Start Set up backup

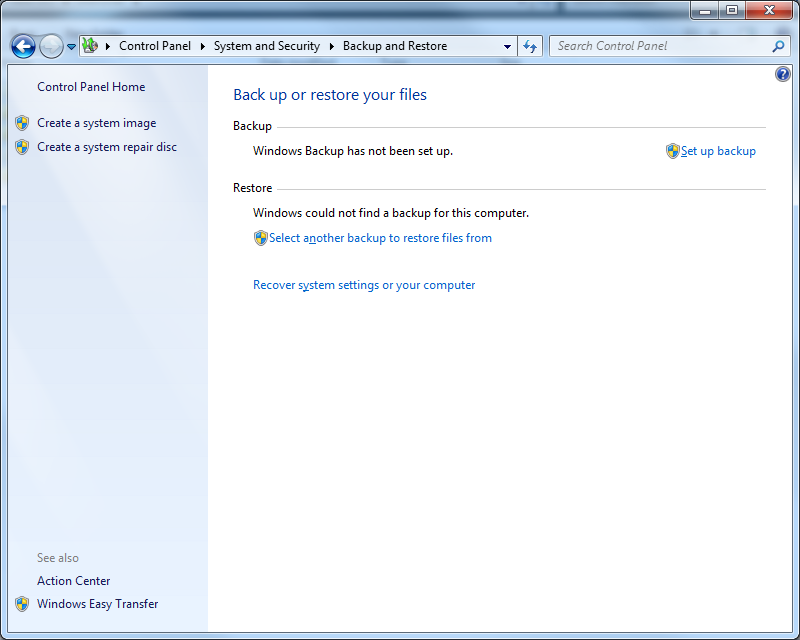[x=718, y=151]
